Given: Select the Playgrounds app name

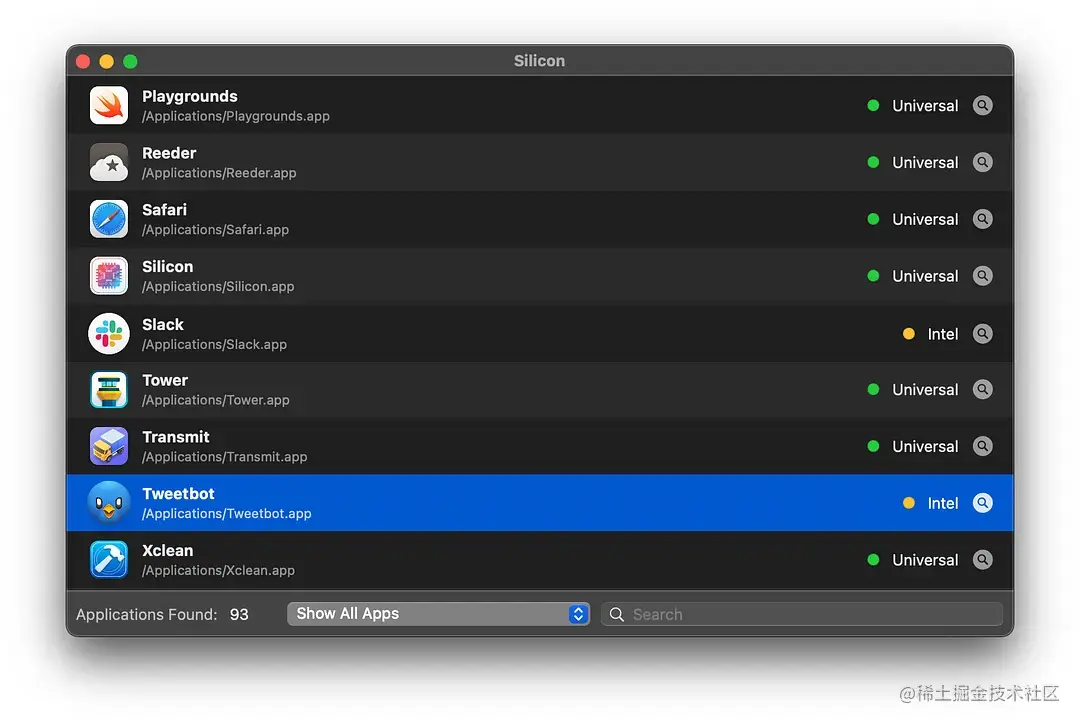Looking at the screenshot, I should pyautogui.click(x=190, y=96).
